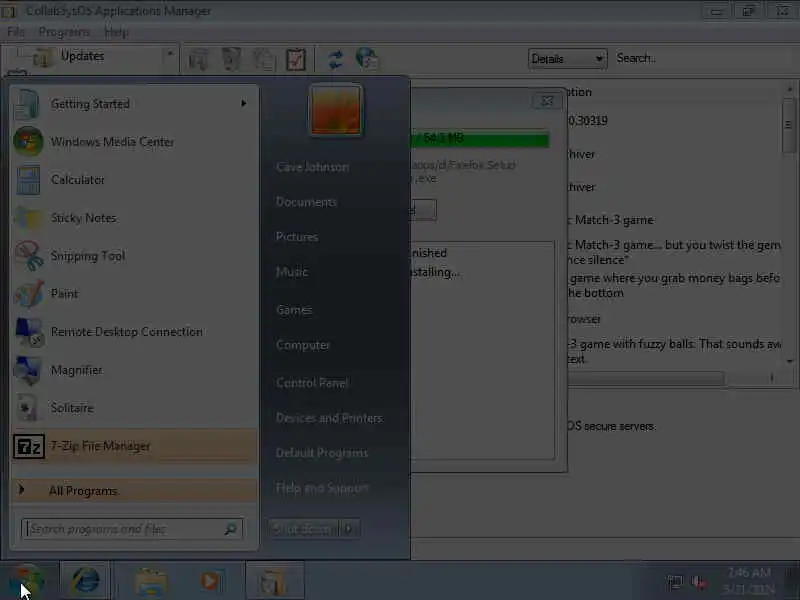Open Shut down options arrow

point(349,529)
